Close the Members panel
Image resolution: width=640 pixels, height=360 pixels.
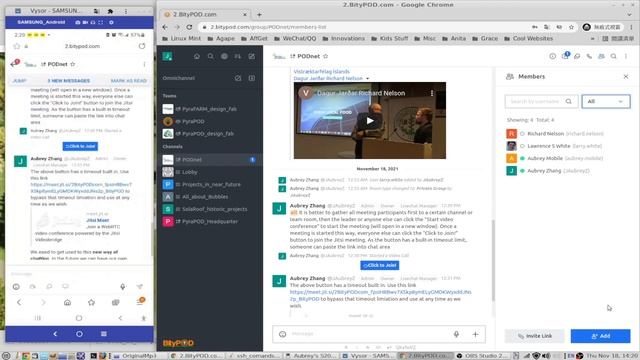[626, 76]
